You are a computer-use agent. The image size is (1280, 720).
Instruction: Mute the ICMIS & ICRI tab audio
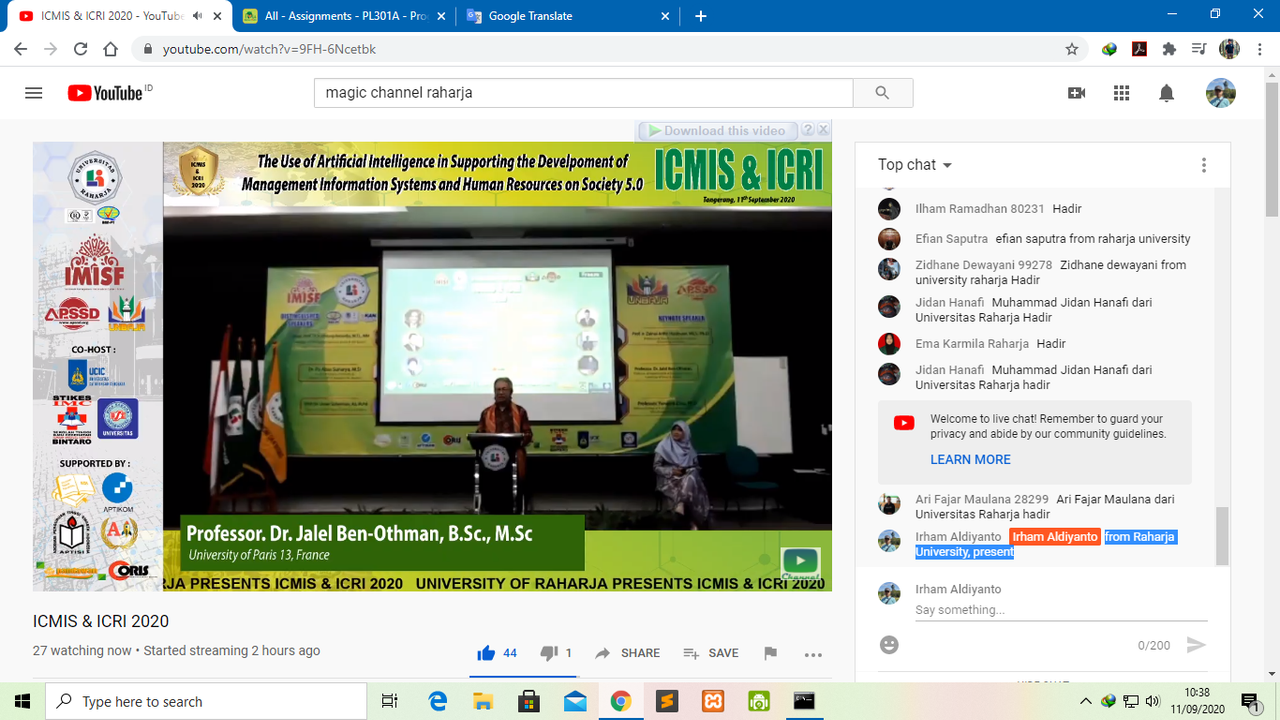(197, 16)
